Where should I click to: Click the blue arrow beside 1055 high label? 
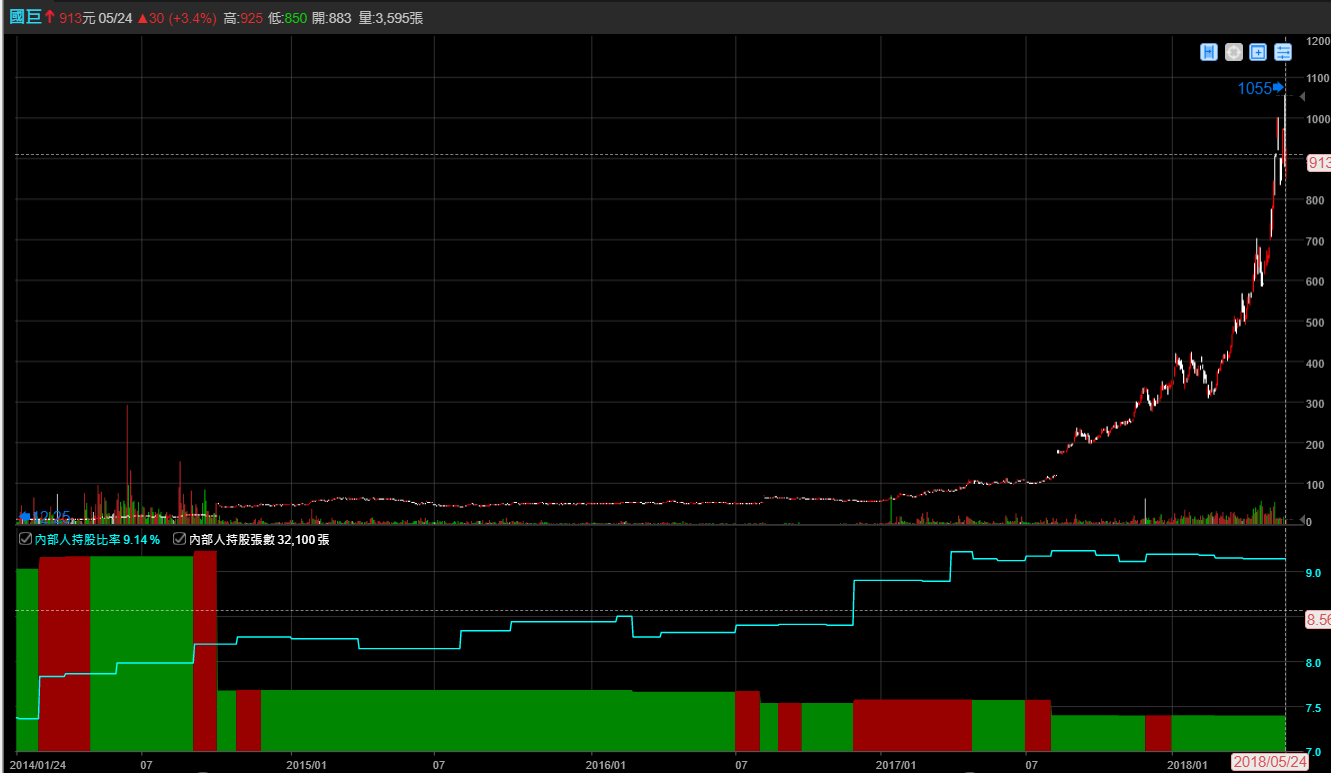pos(1278,88)
